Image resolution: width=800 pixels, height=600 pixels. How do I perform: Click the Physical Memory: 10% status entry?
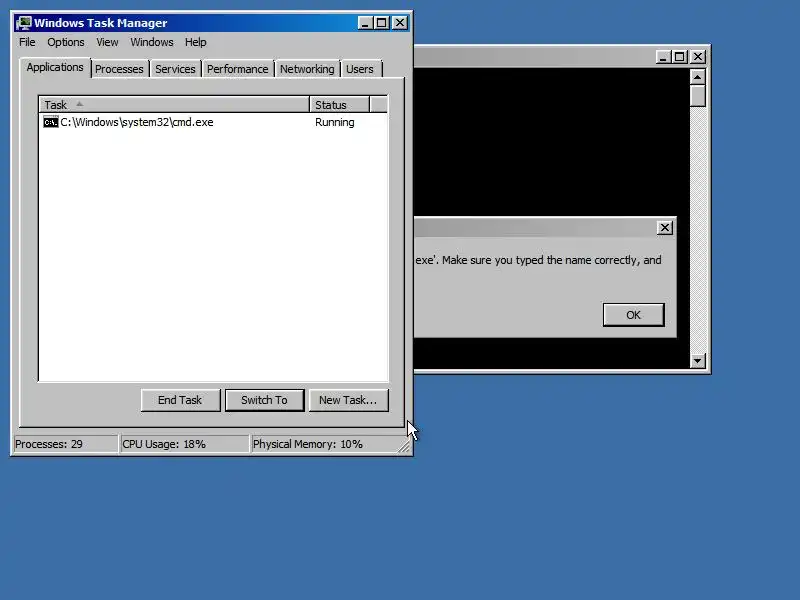coord(324,444)
